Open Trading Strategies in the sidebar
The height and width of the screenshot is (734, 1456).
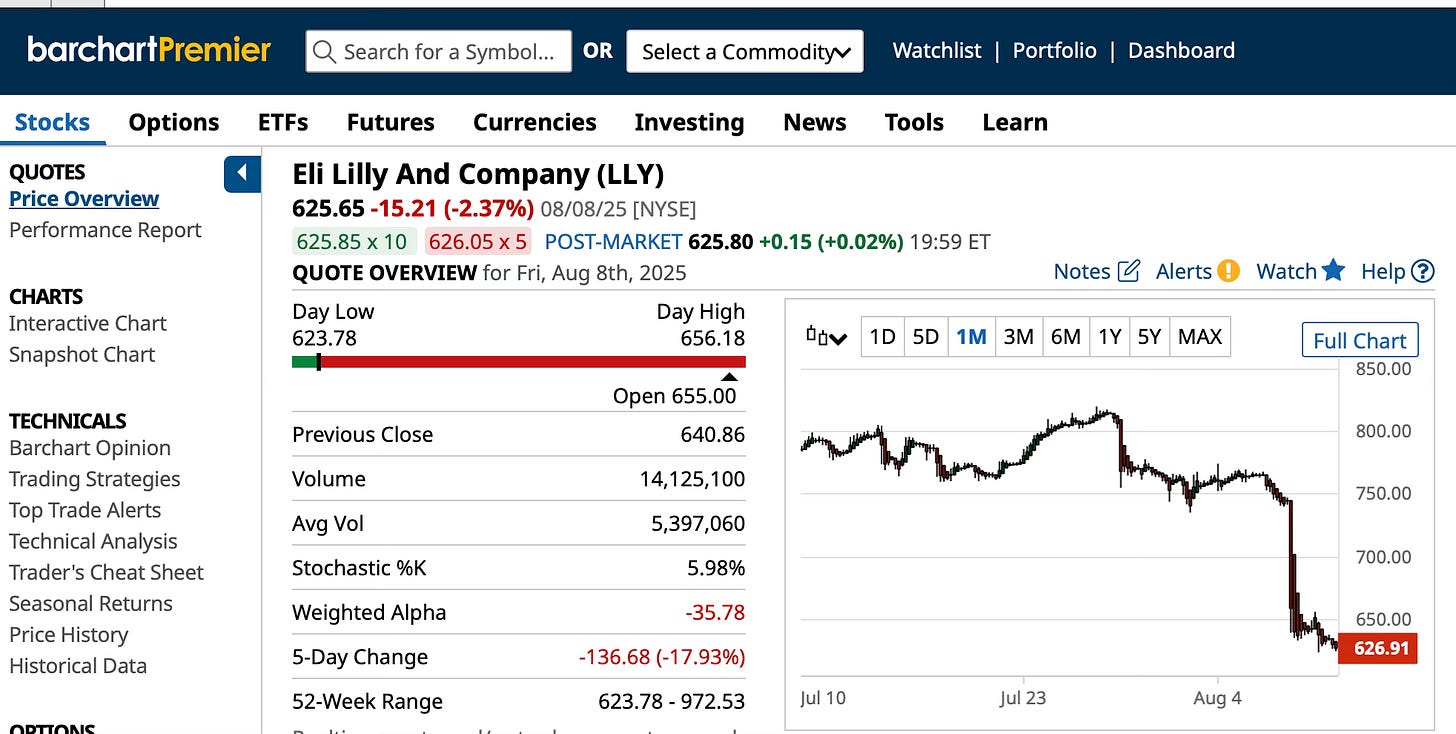(95, 479)
